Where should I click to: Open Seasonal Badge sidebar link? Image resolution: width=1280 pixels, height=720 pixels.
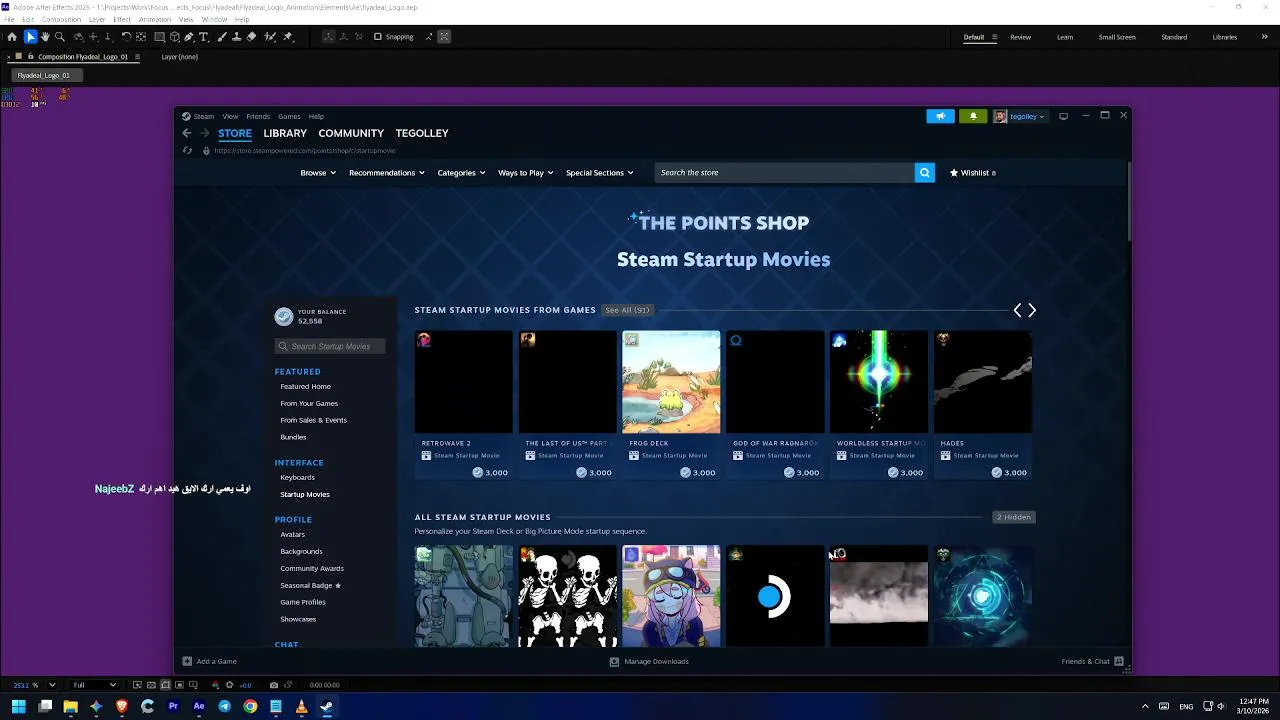pos(310,585)
